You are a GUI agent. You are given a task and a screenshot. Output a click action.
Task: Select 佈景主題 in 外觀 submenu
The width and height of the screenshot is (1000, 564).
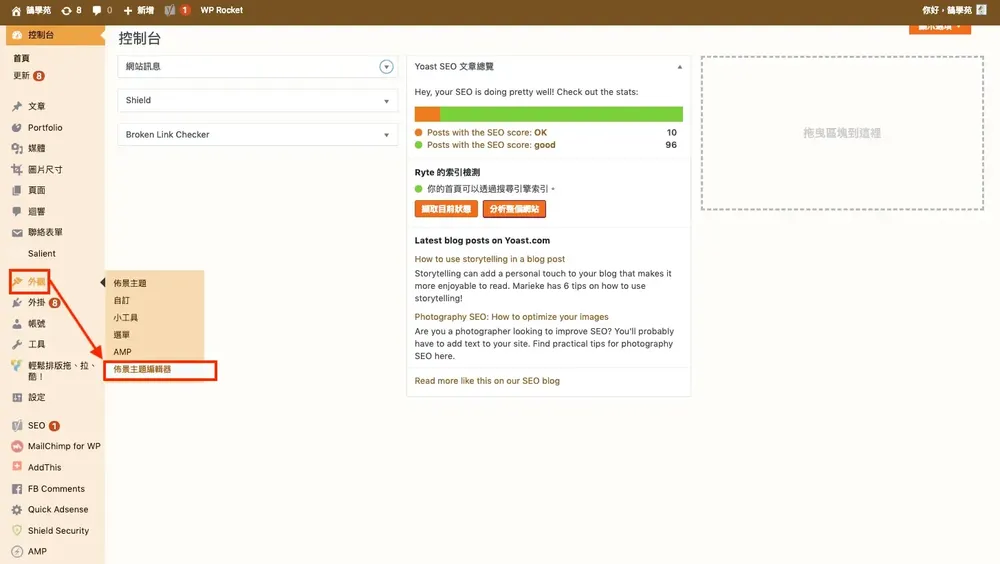pos(130,283)
